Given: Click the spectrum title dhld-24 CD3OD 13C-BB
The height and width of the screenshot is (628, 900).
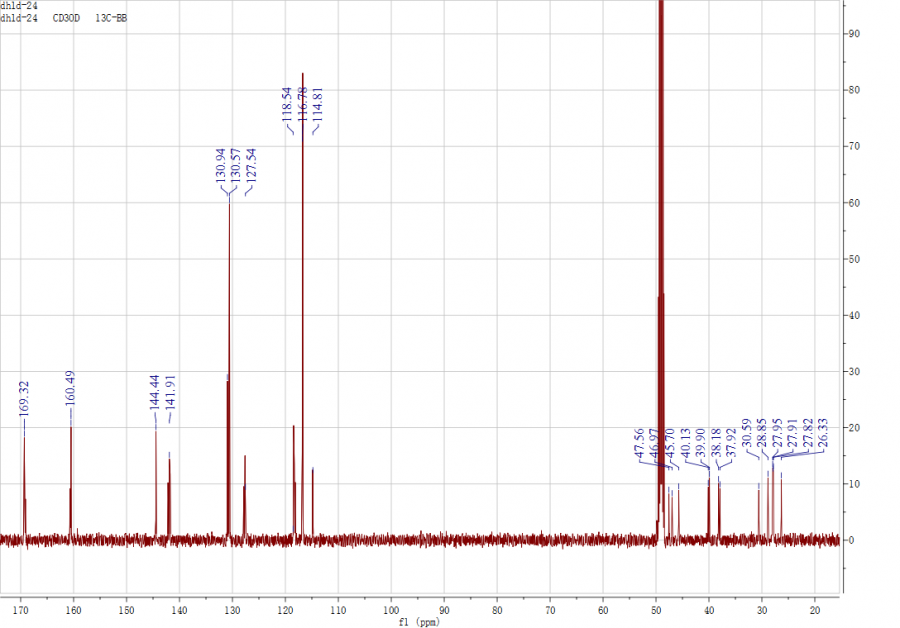Looking at the screenshot, I should pyautogui.click(x=64, y=18).
